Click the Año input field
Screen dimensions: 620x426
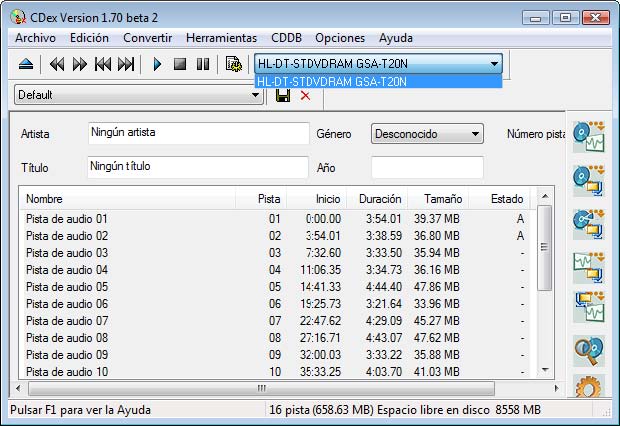pos(427,167)
